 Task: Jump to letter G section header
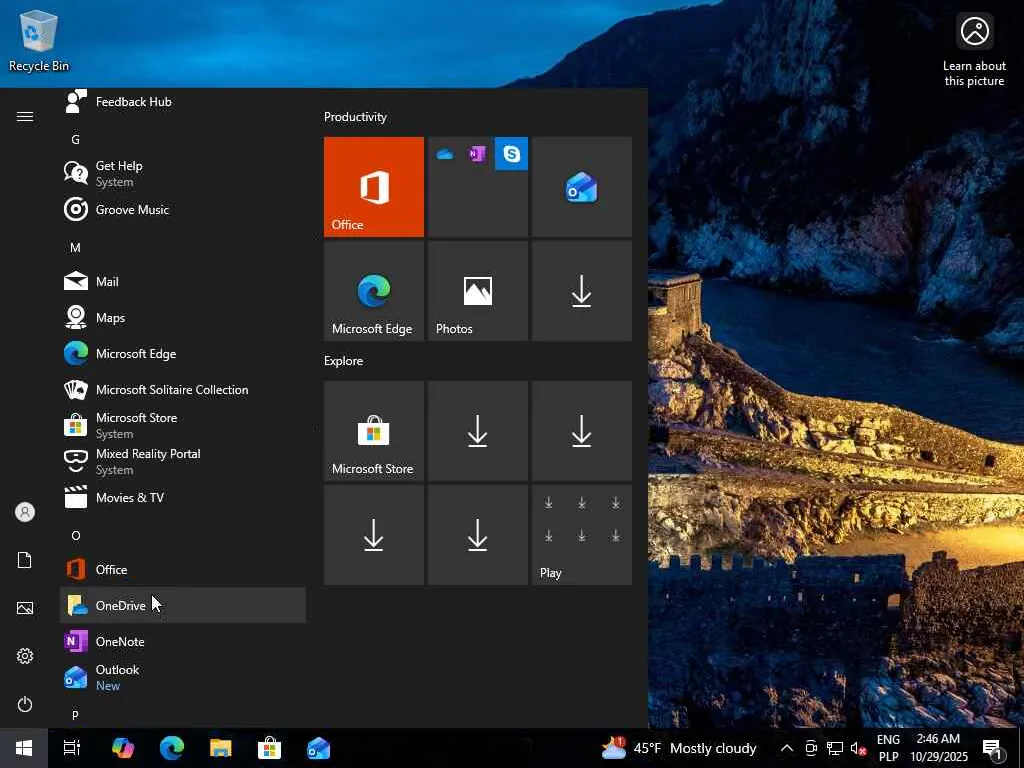(76, 139)
